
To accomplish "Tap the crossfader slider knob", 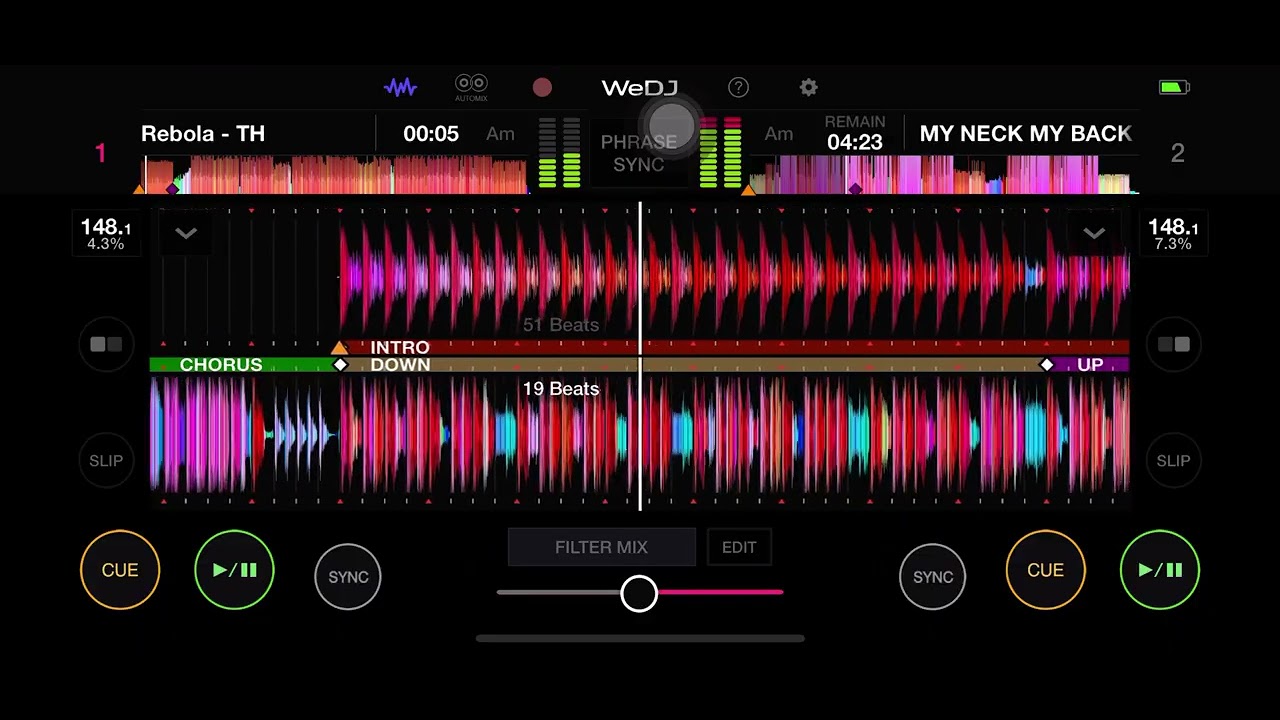I will tap(639, 593).
